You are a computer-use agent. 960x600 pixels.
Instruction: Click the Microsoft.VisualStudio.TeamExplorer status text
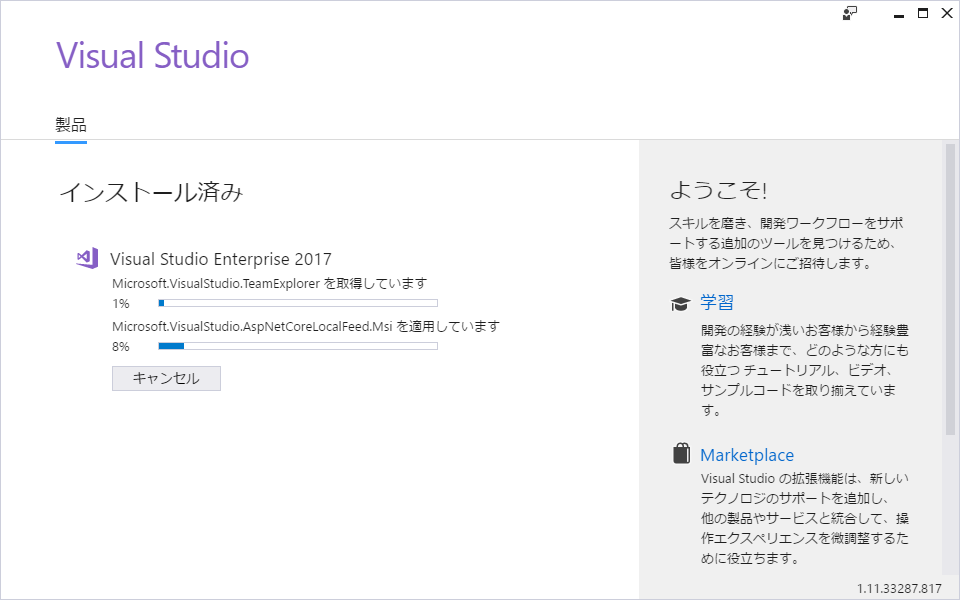pos(269,283)
